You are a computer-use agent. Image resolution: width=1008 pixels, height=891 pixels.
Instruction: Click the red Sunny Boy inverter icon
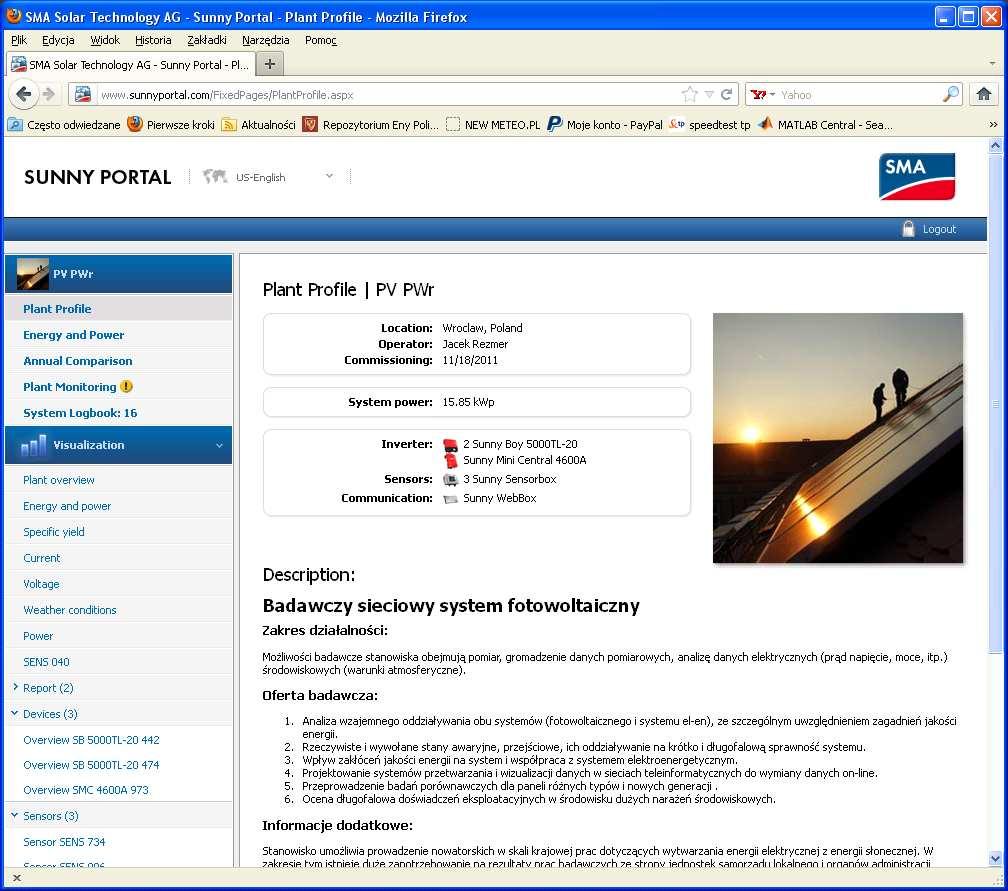pyautogui.click(x=451, y=444)
